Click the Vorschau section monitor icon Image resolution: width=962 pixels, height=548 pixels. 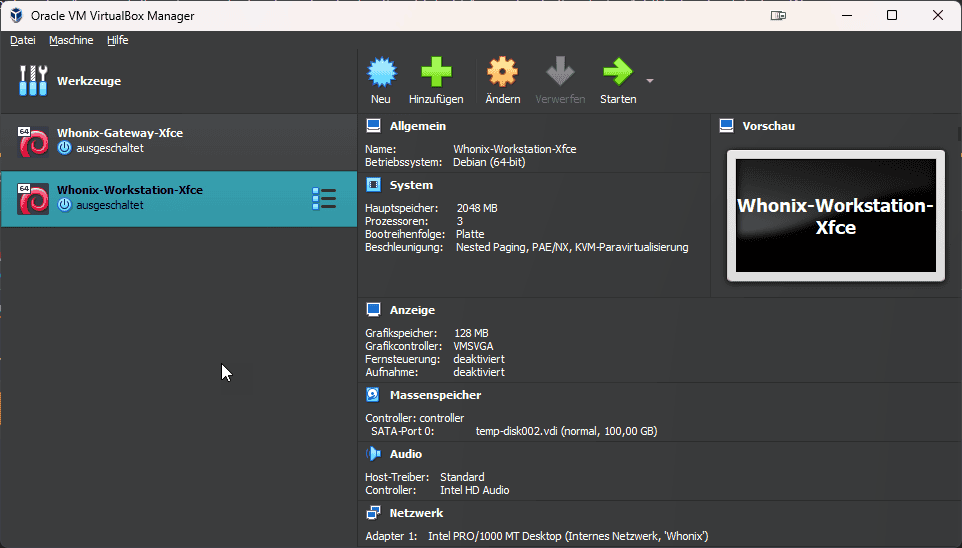726,126
